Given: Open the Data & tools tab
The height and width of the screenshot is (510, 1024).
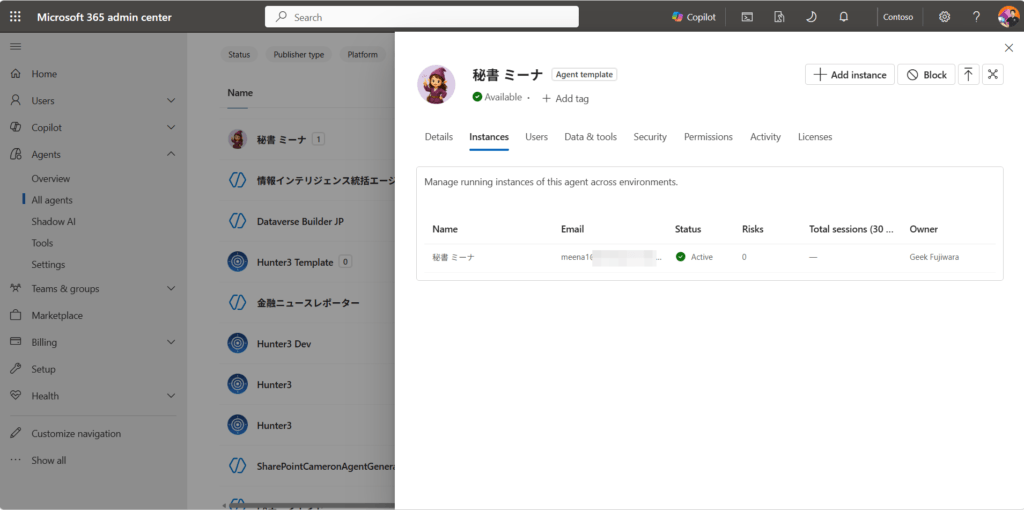Looking at the screenshot, I should pyautogui.click(x=590, y=137).
